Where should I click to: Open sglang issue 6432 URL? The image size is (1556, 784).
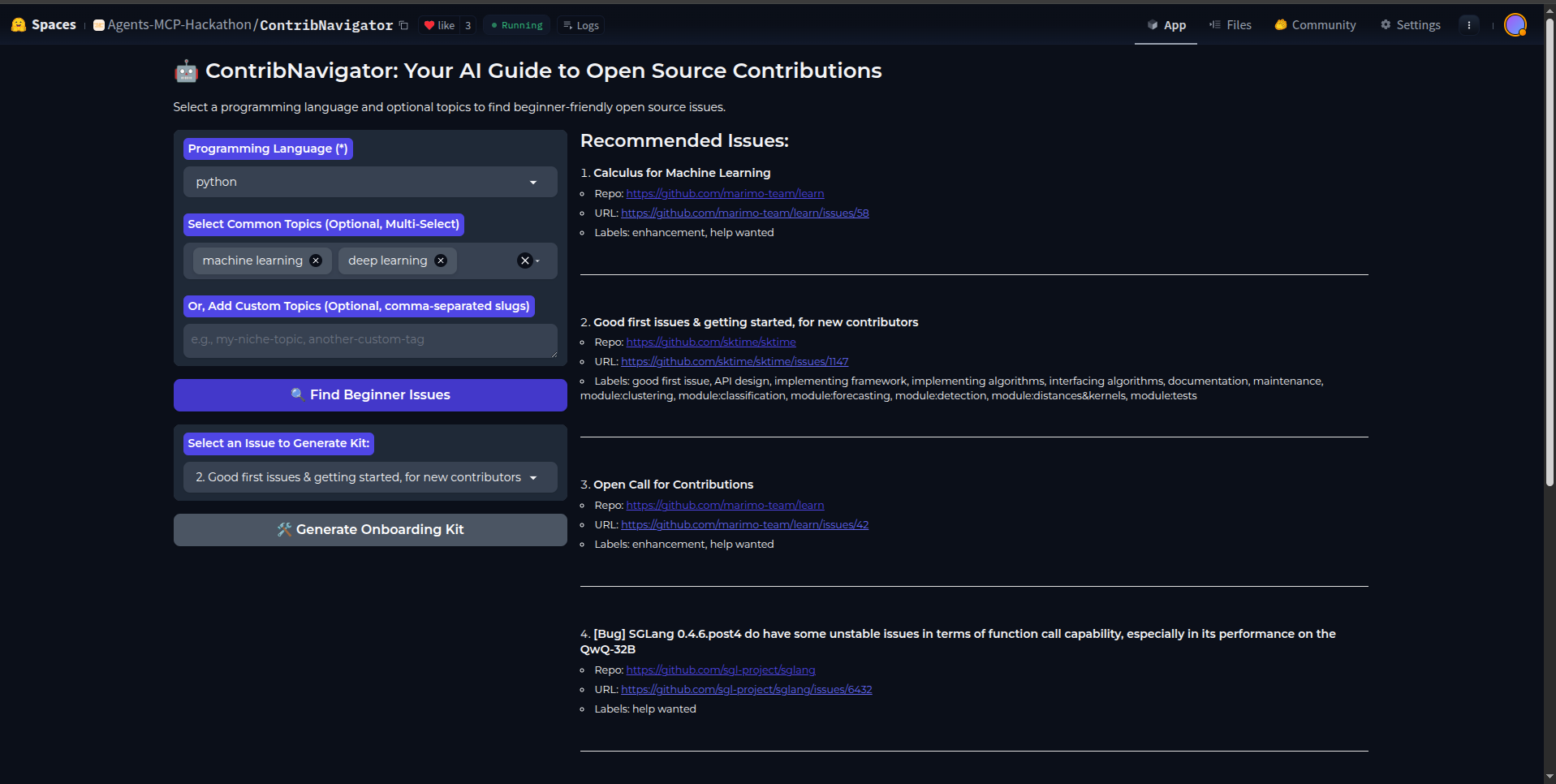pos(747,690)
